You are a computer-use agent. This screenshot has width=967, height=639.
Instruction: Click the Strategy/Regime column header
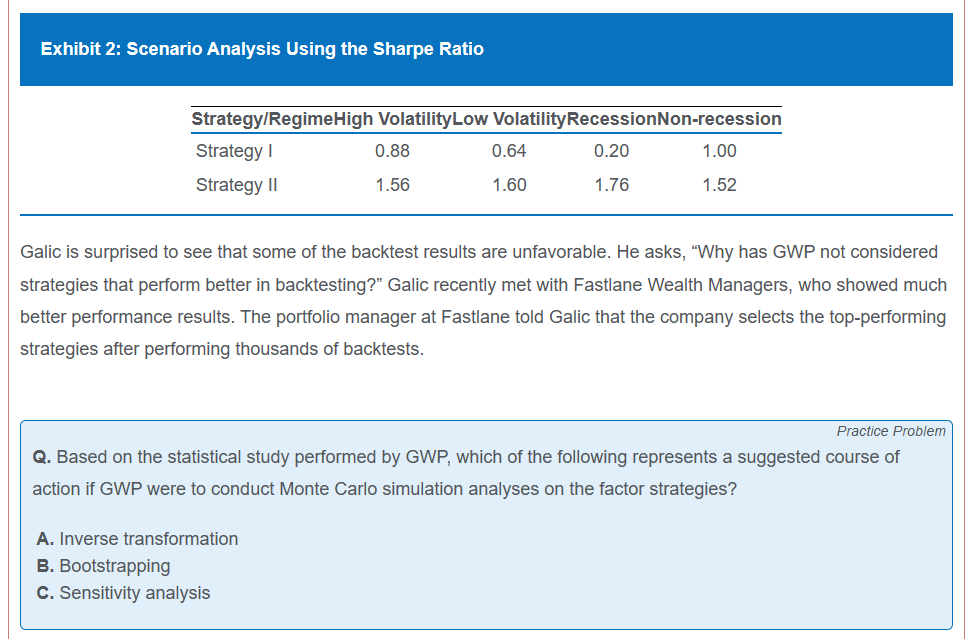coord(262,119)
